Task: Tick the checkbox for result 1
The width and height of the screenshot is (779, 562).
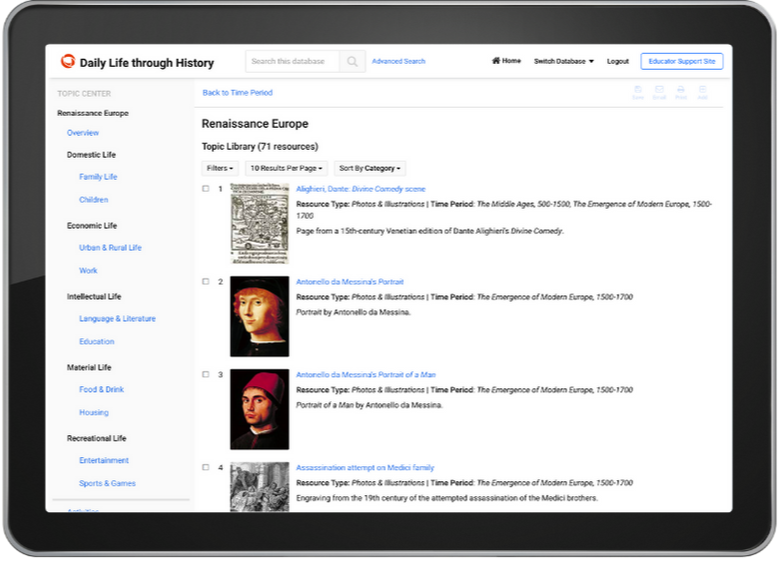Action: pos(206,189)
